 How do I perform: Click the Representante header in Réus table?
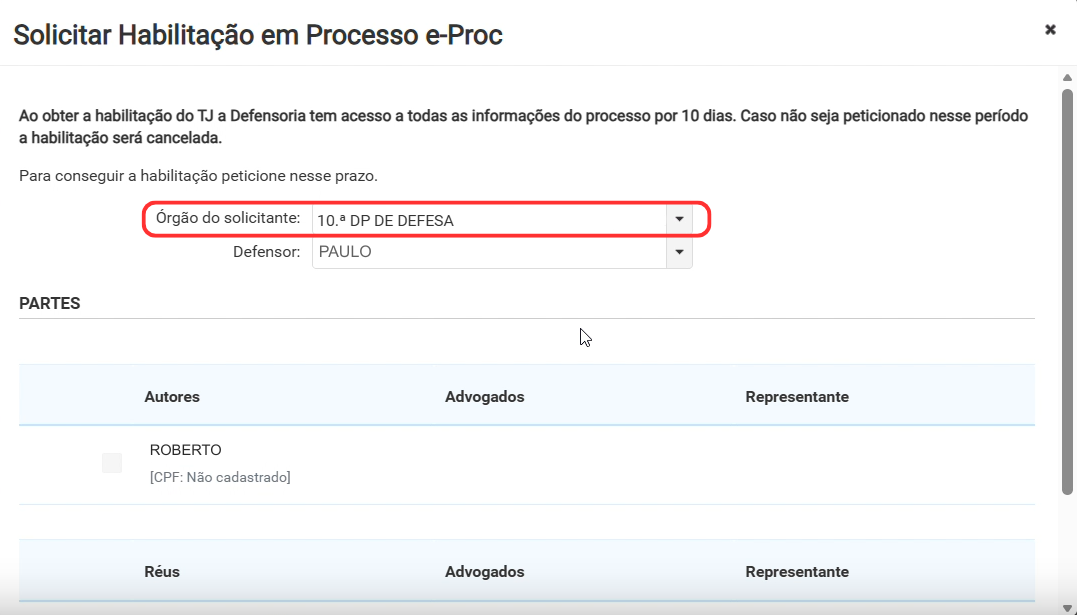[x=797, y=572]
